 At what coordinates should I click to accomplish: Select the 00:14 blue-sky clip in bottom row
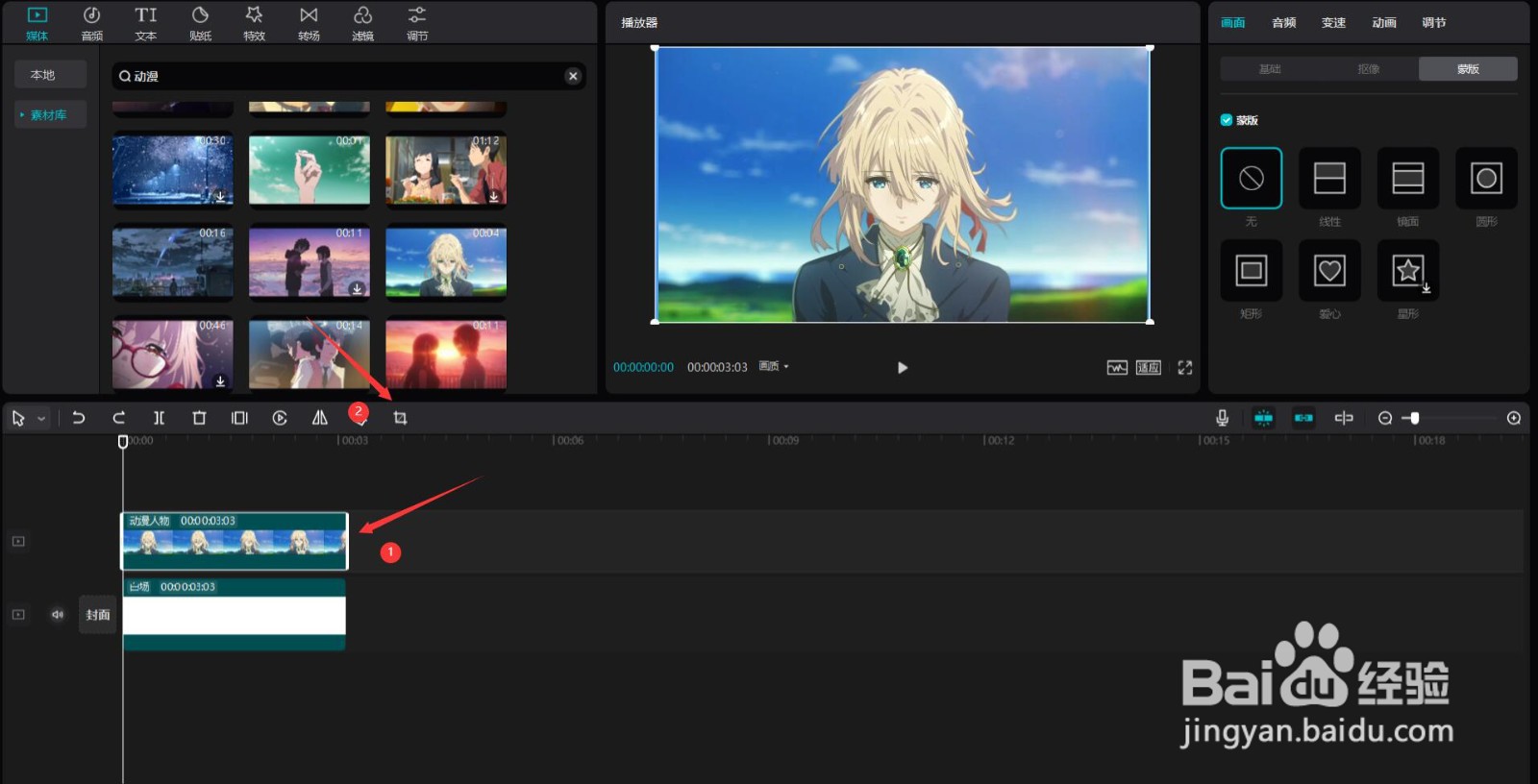pyautogui.click(x=309, y=355)
